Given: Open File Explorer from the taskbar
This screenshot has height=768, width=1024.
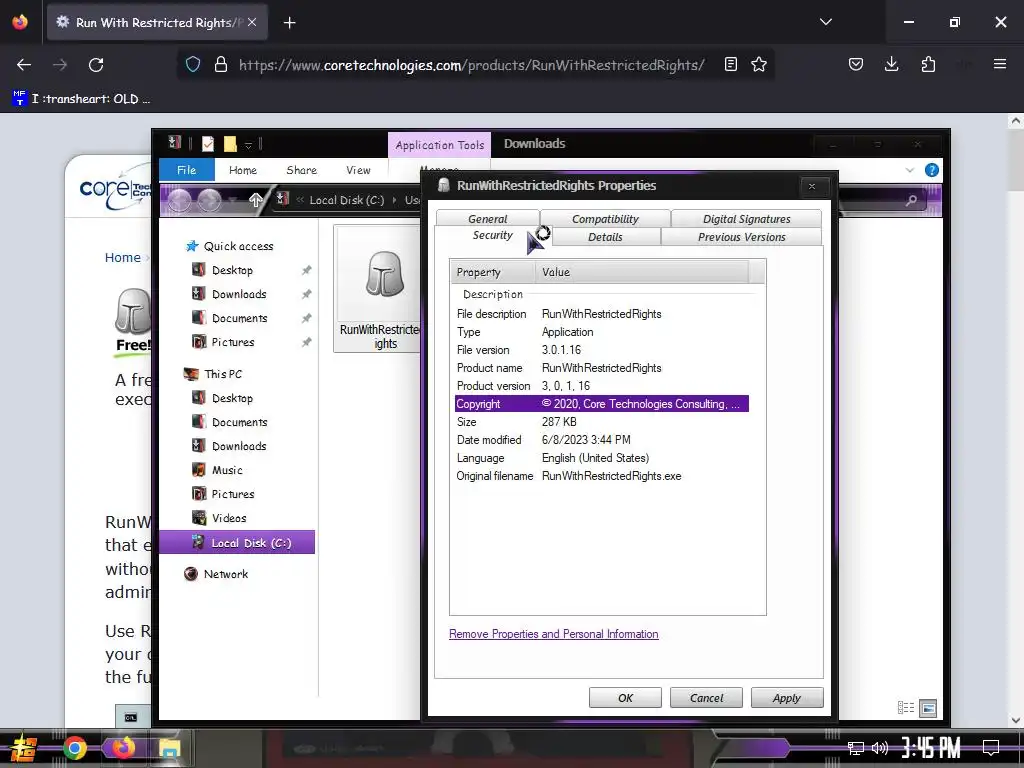Looking at the screenshot, I should 169,748.
